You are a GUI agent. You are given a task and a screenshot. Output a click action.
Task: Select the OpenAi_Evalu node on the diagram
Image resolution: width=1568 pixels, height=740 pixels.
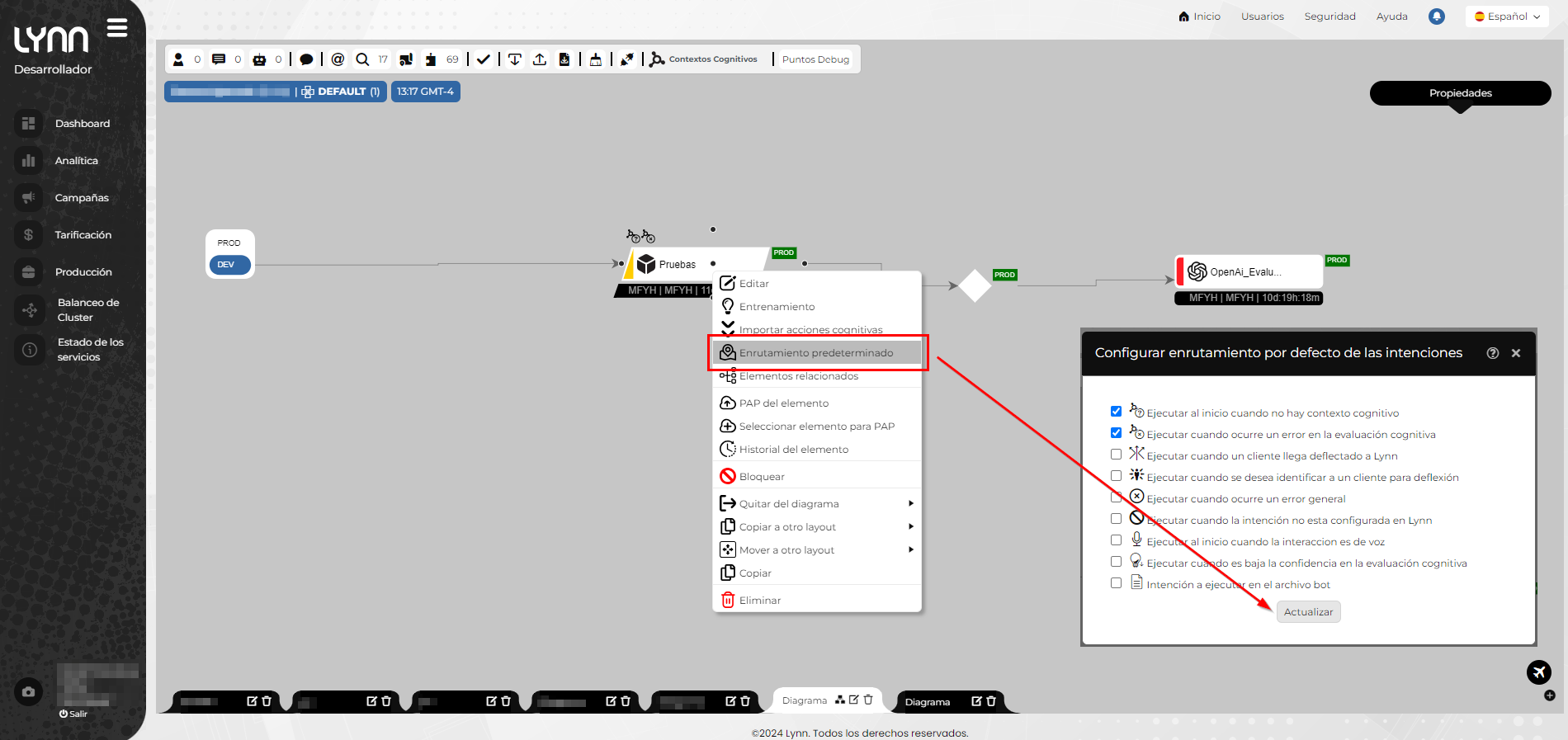[x=1244, y=272]
